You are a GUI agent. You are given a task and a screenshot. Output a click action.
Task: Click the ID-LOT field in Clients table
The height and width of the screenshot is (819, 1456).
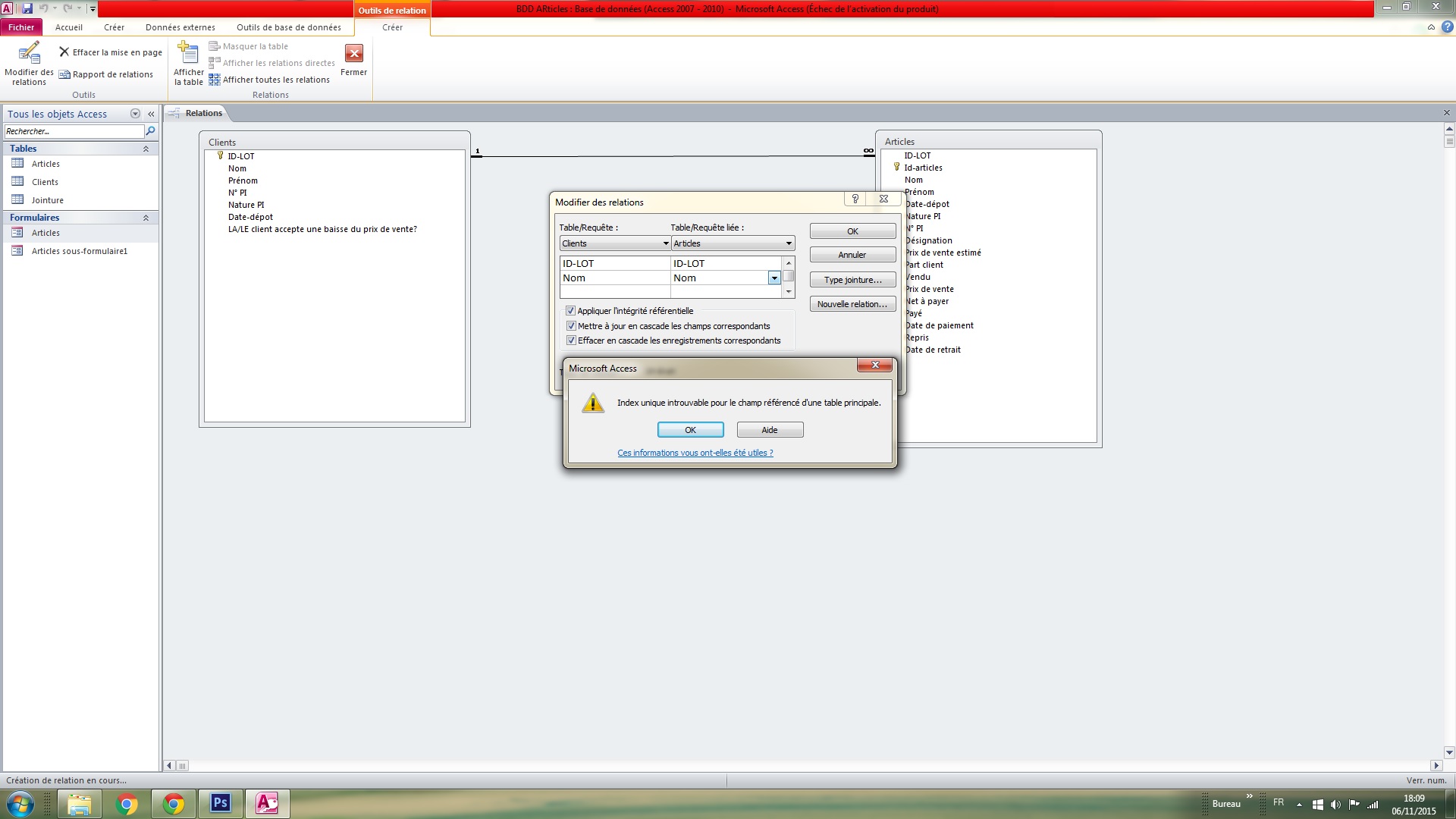click(x=241, y=156)
